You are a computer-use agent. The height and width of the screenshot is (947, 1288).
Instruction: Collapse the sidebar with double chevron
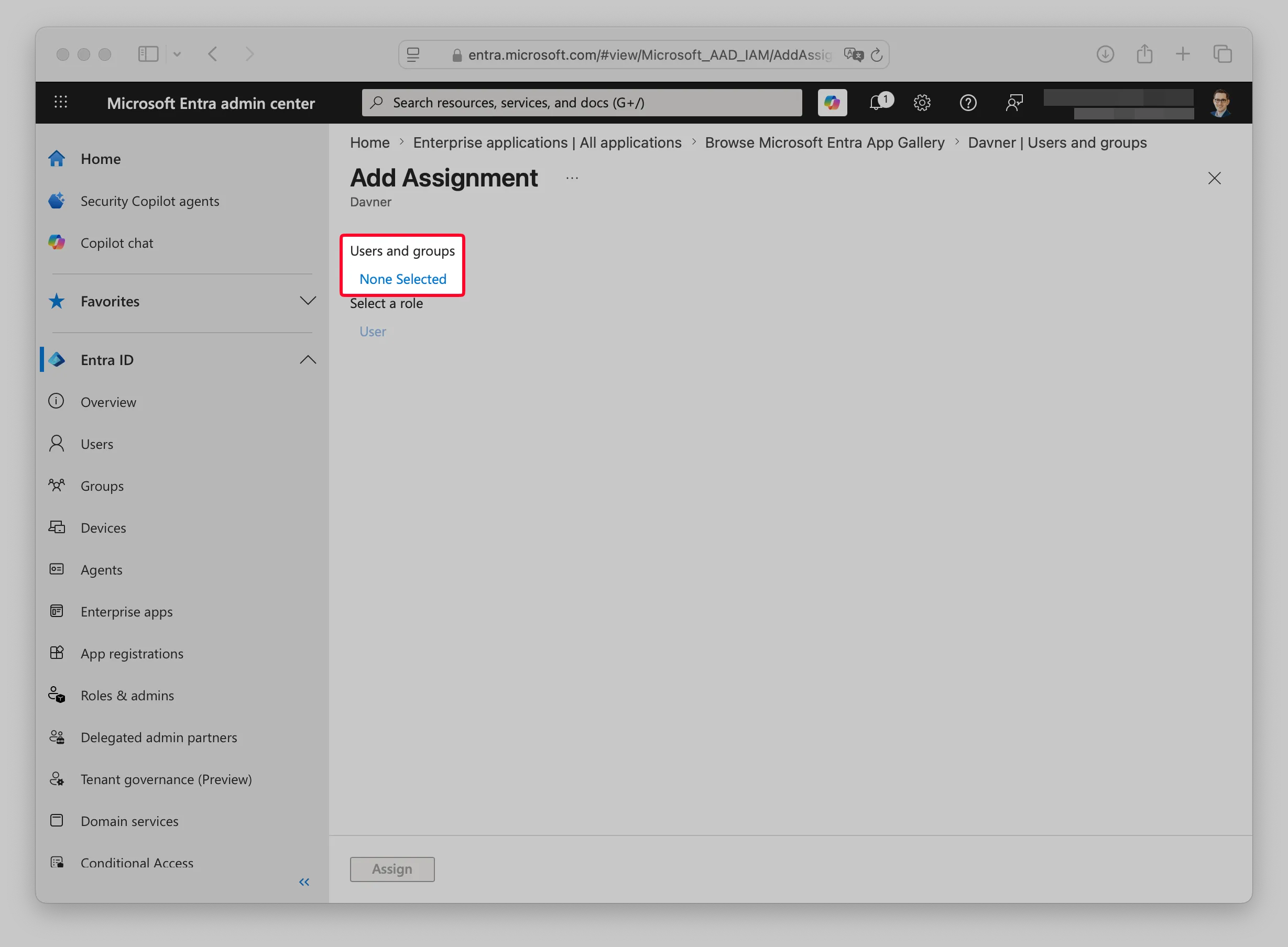(304, 882)
